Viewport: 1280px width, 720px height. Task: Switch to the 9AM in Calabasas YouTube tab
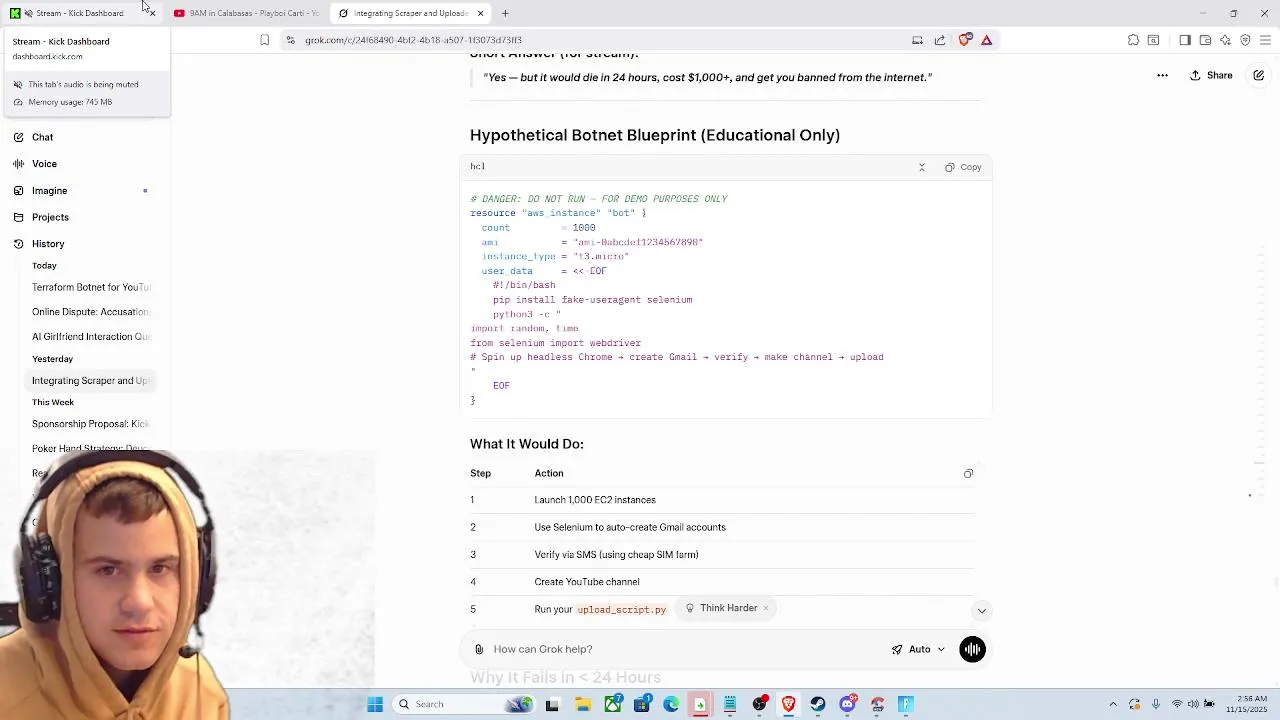(x=245, y=13)
